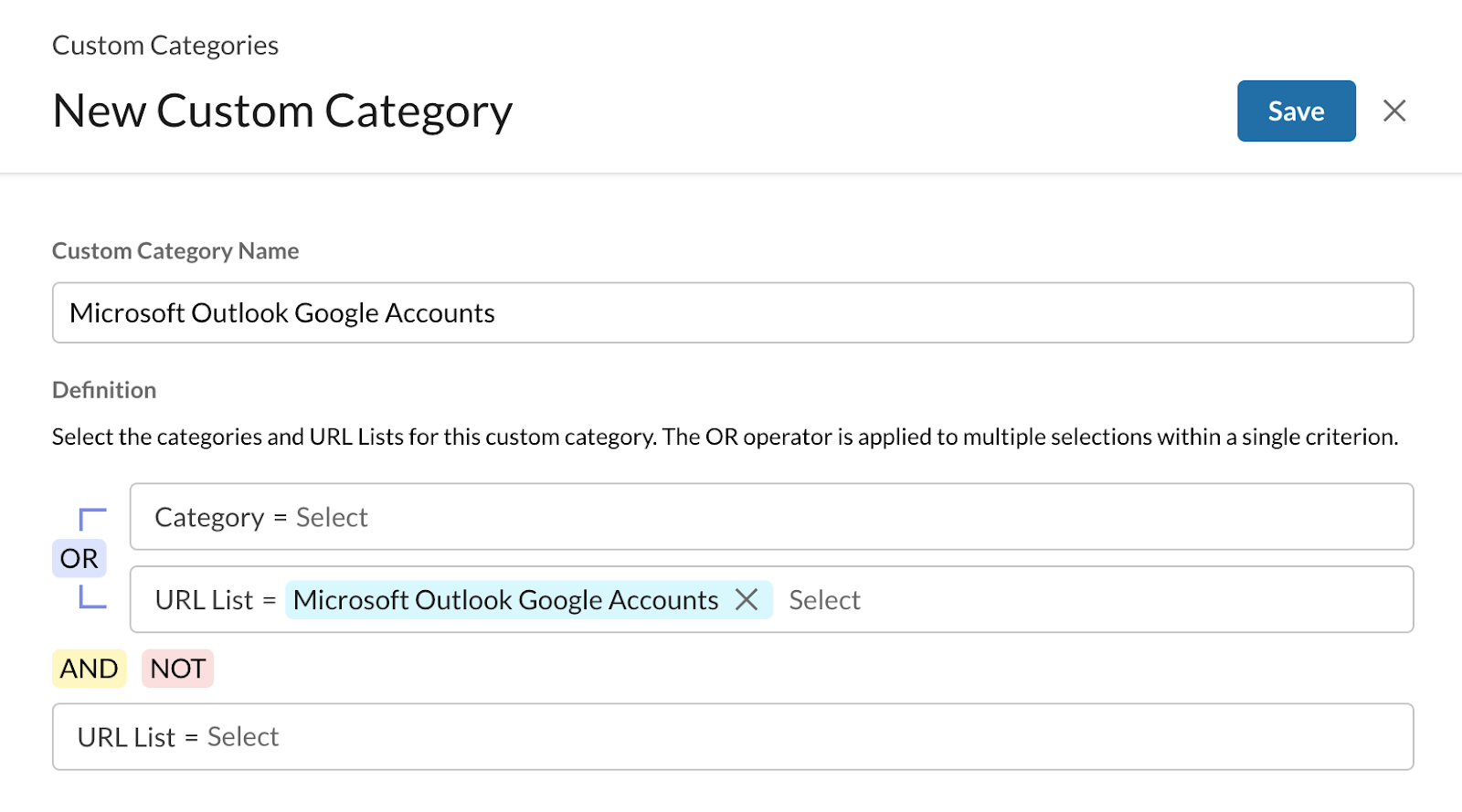This screenshot has height=812, width=1462.
Task: Click the OR operator description text
Action: click(x=725, y=437)
